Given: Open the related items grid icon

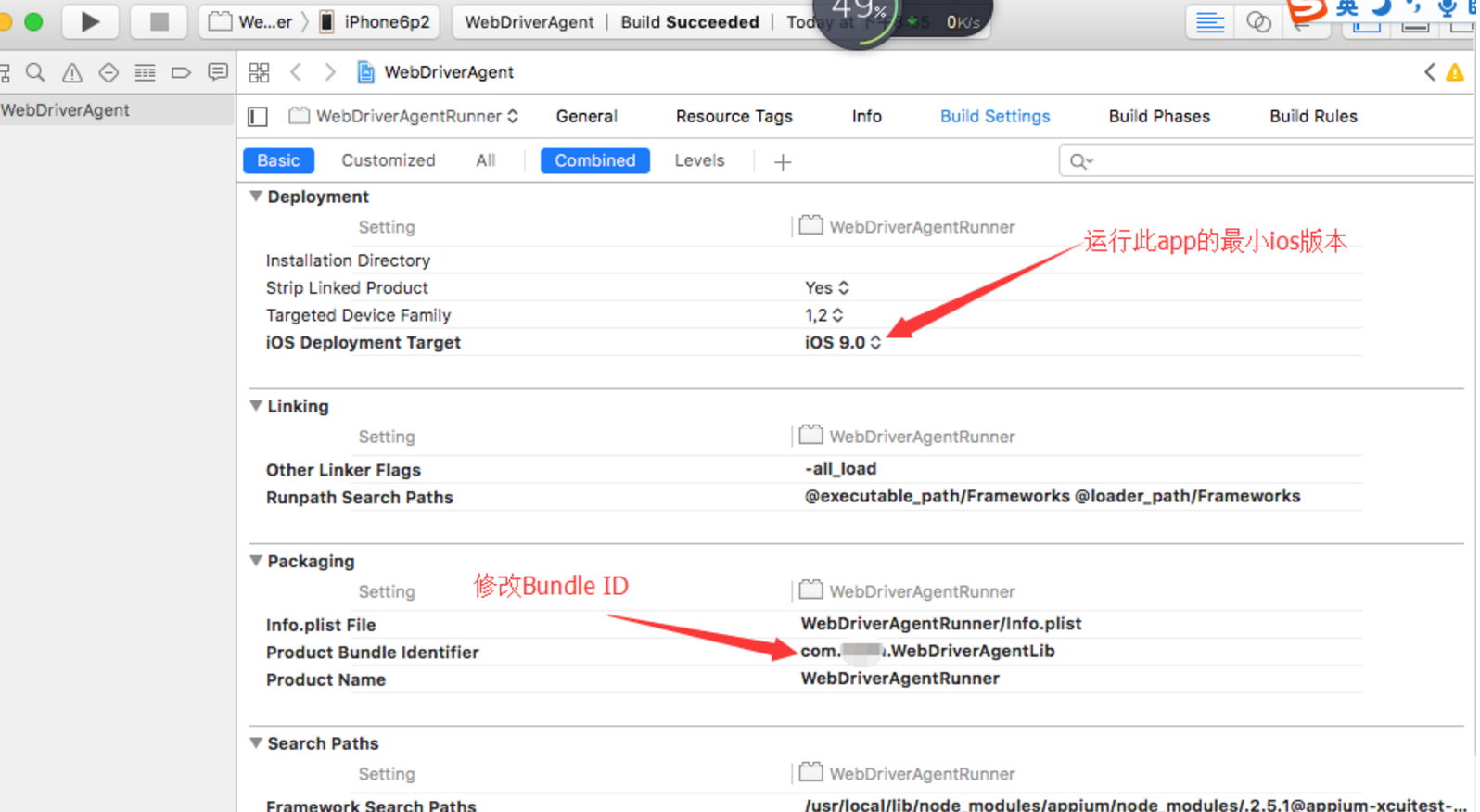Looking at the screenshot, I should (x=259, y=72).
